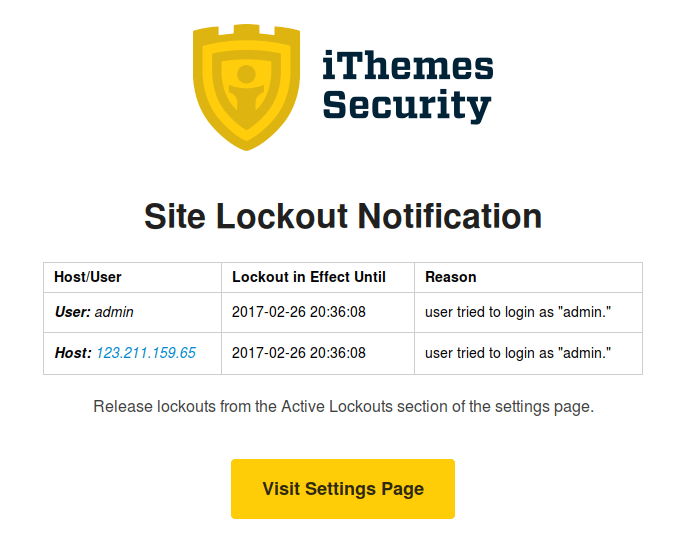686x548 pixels.
Task: Click the word iThemes in the logo
Action: click(408, 66)
